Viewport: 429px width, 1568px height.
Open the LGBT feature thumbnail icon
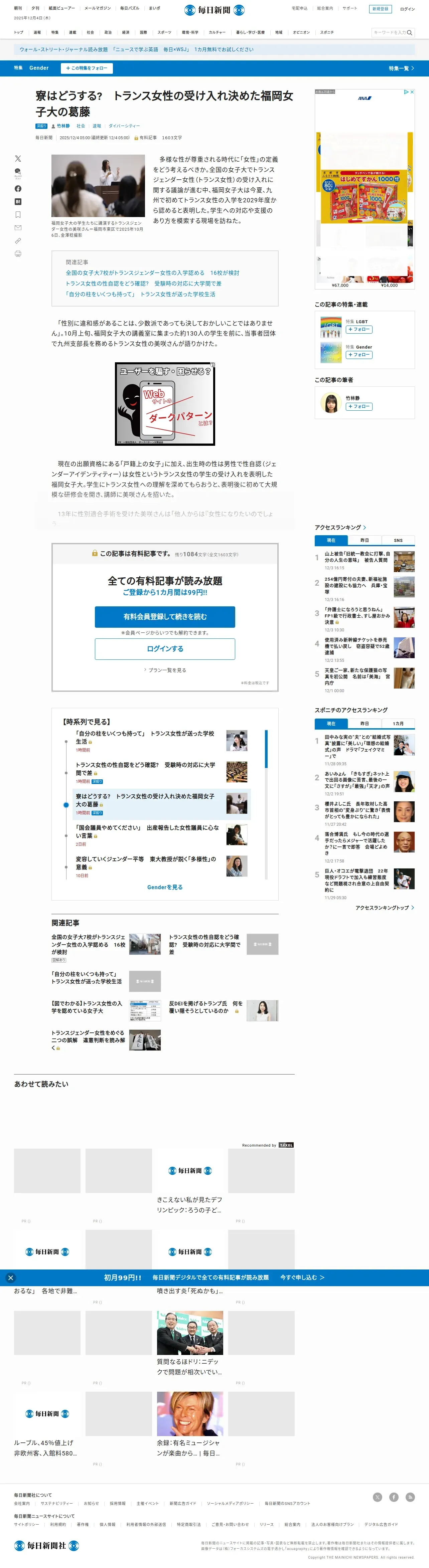331,327
